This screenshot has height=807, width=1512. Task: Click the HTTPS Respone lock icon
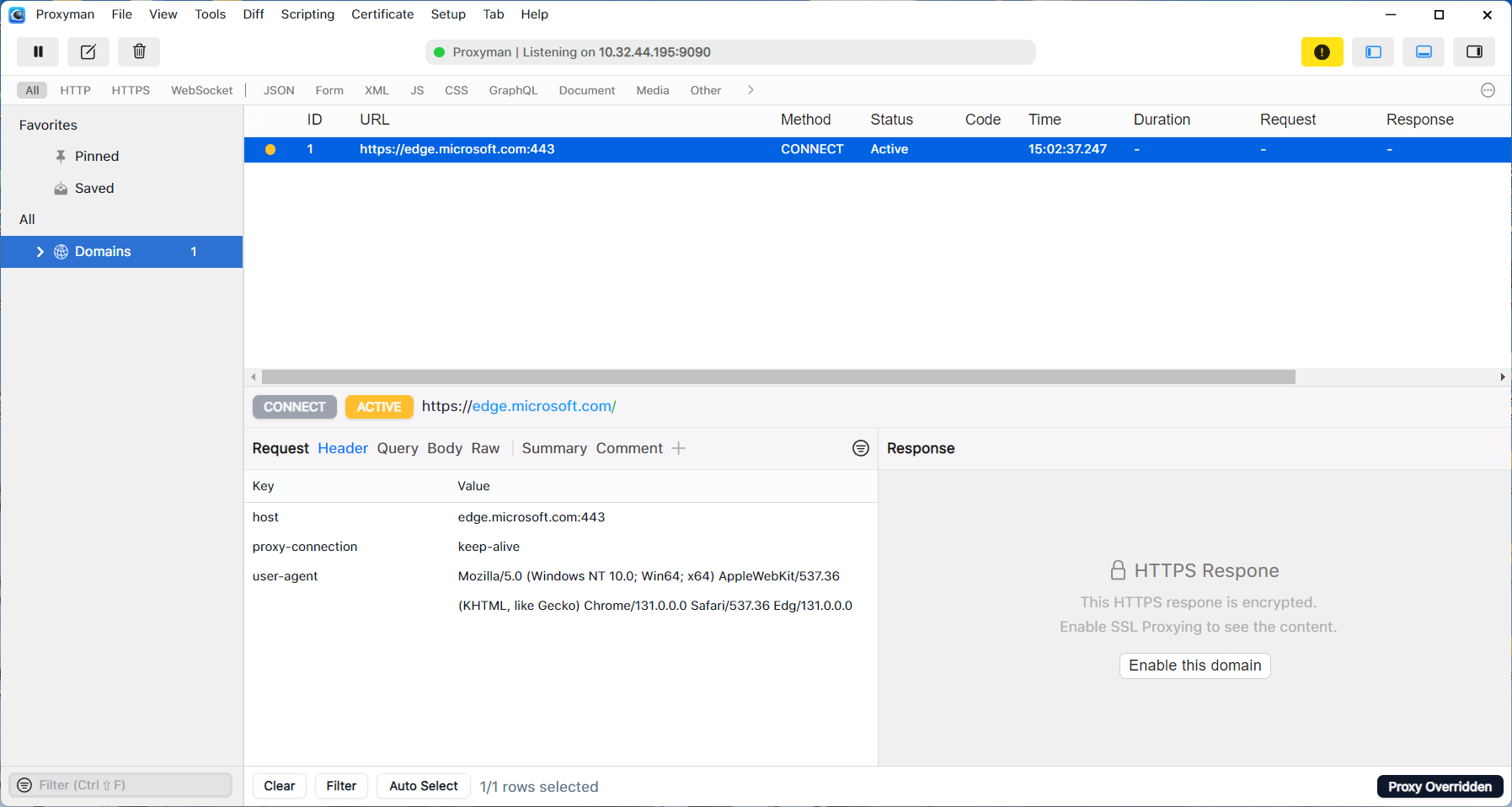click(1118, 570)
